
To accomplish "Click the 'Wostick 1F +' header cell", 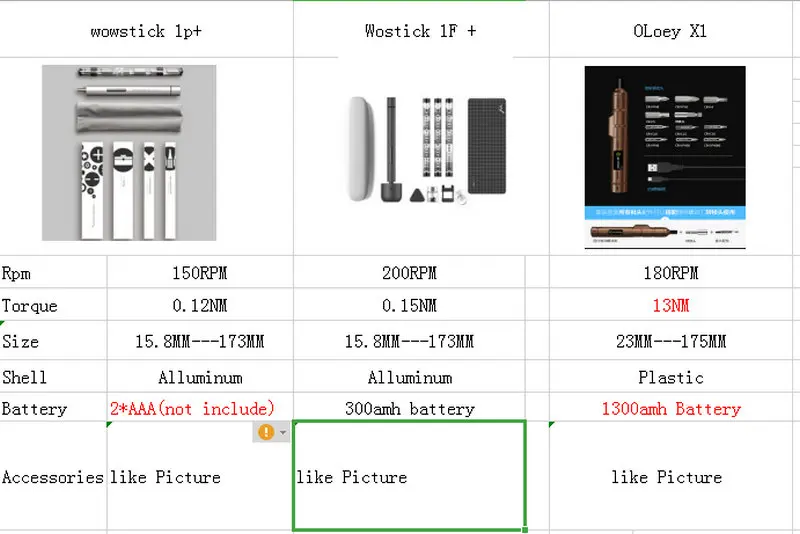I will [421, 31].
